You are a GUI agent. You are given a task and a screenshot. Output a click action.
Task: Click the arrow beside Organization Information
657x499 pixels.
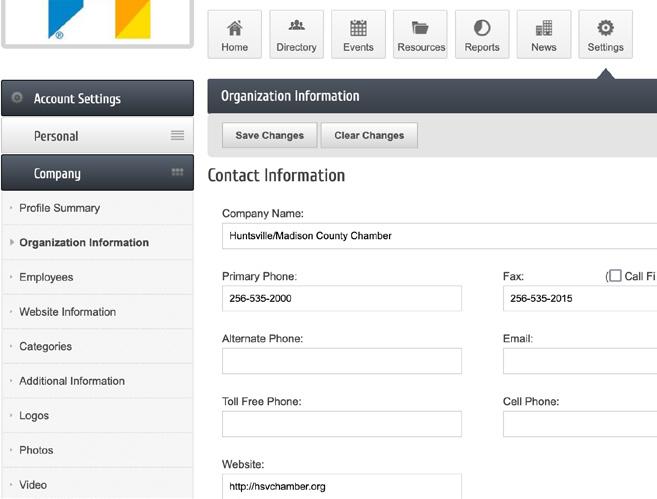[x=12, y=242]
